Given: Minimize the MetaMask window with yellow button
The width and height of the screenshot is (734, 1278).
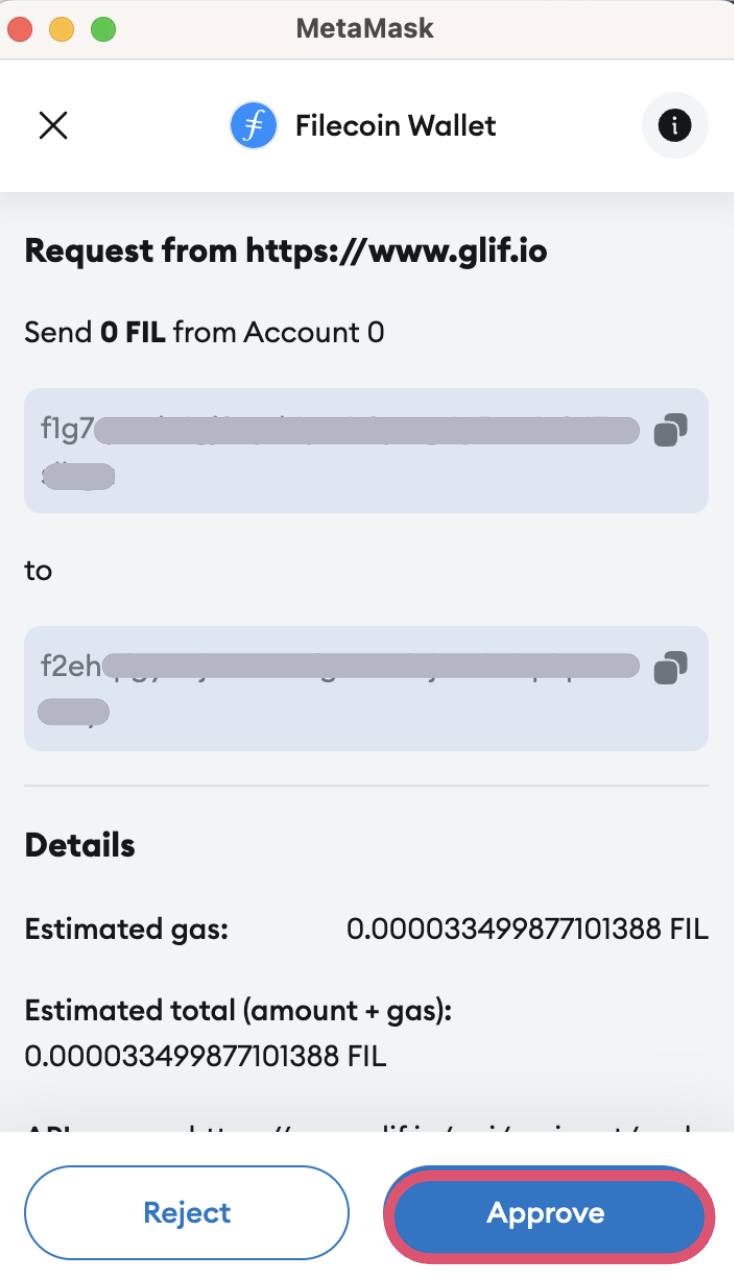Looking at the screenshot, I should [x=62, y=29].
